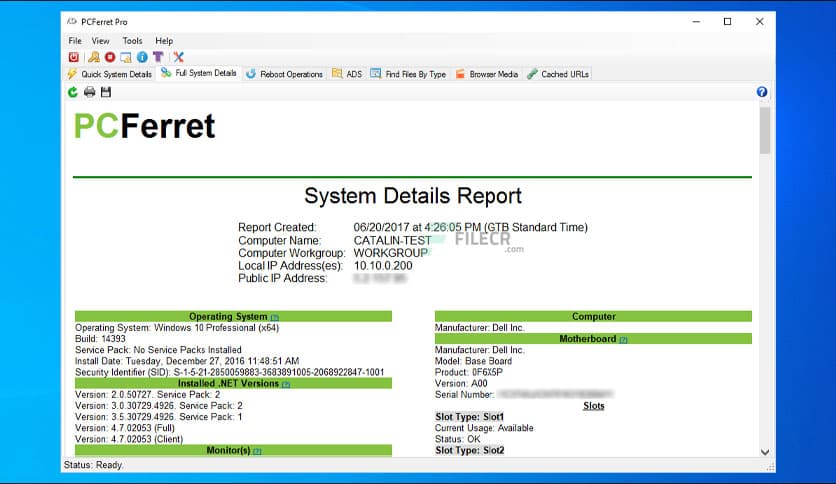836x484 pixels.
Task: Open help via blue question mark icon
Action: click(x=762, y=92)
